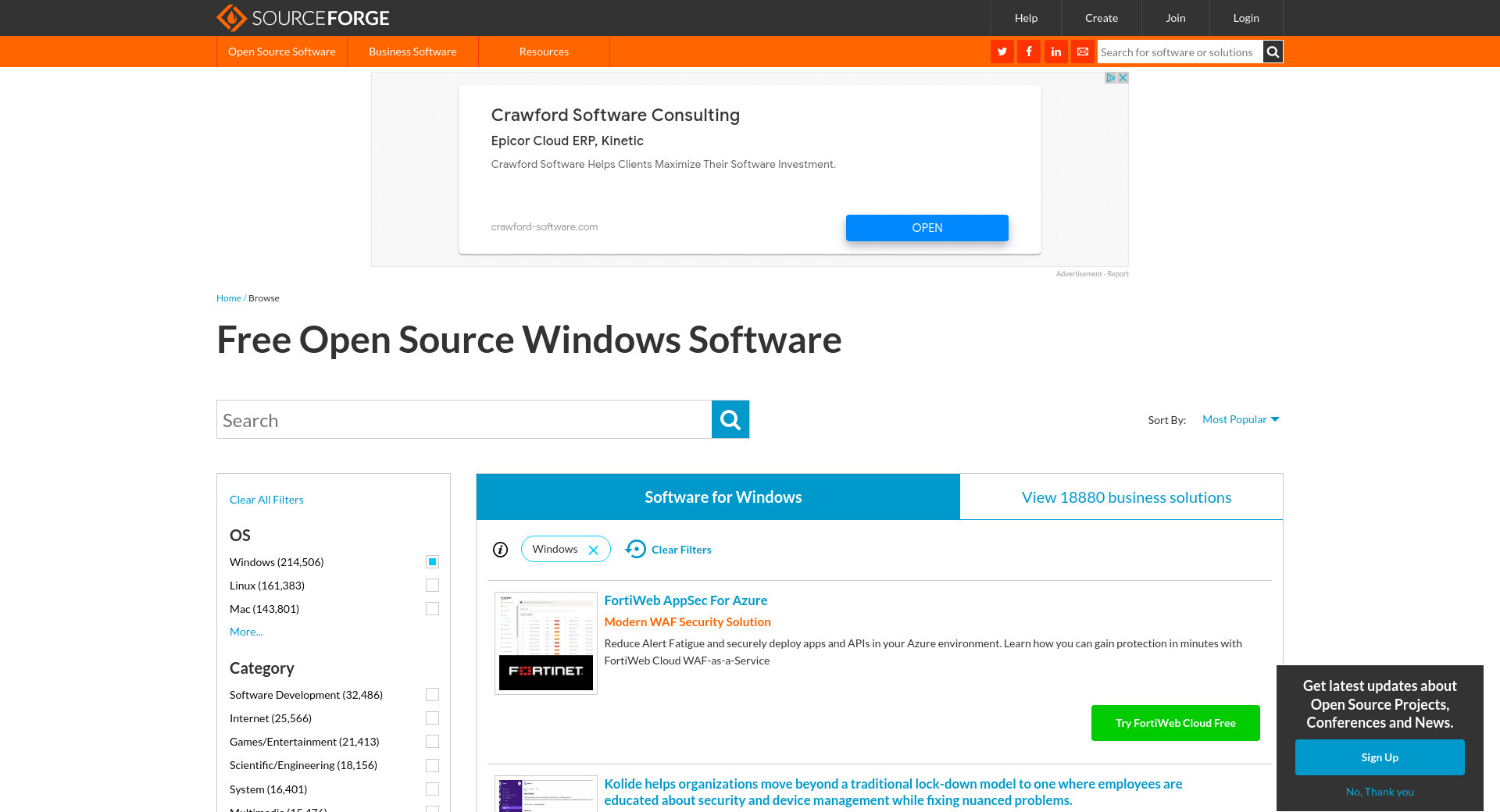Click the filter info icon
This screenshot has width=1500, height=812.
click(501, 550)
